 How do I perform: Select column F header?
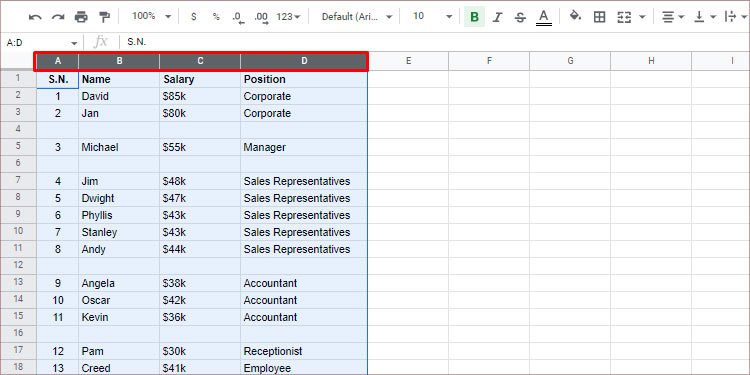pos(489,61)
